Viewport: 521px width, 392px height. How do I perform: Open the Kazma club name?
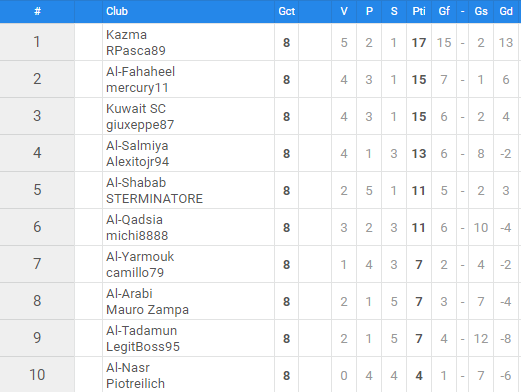pos(126,35)
